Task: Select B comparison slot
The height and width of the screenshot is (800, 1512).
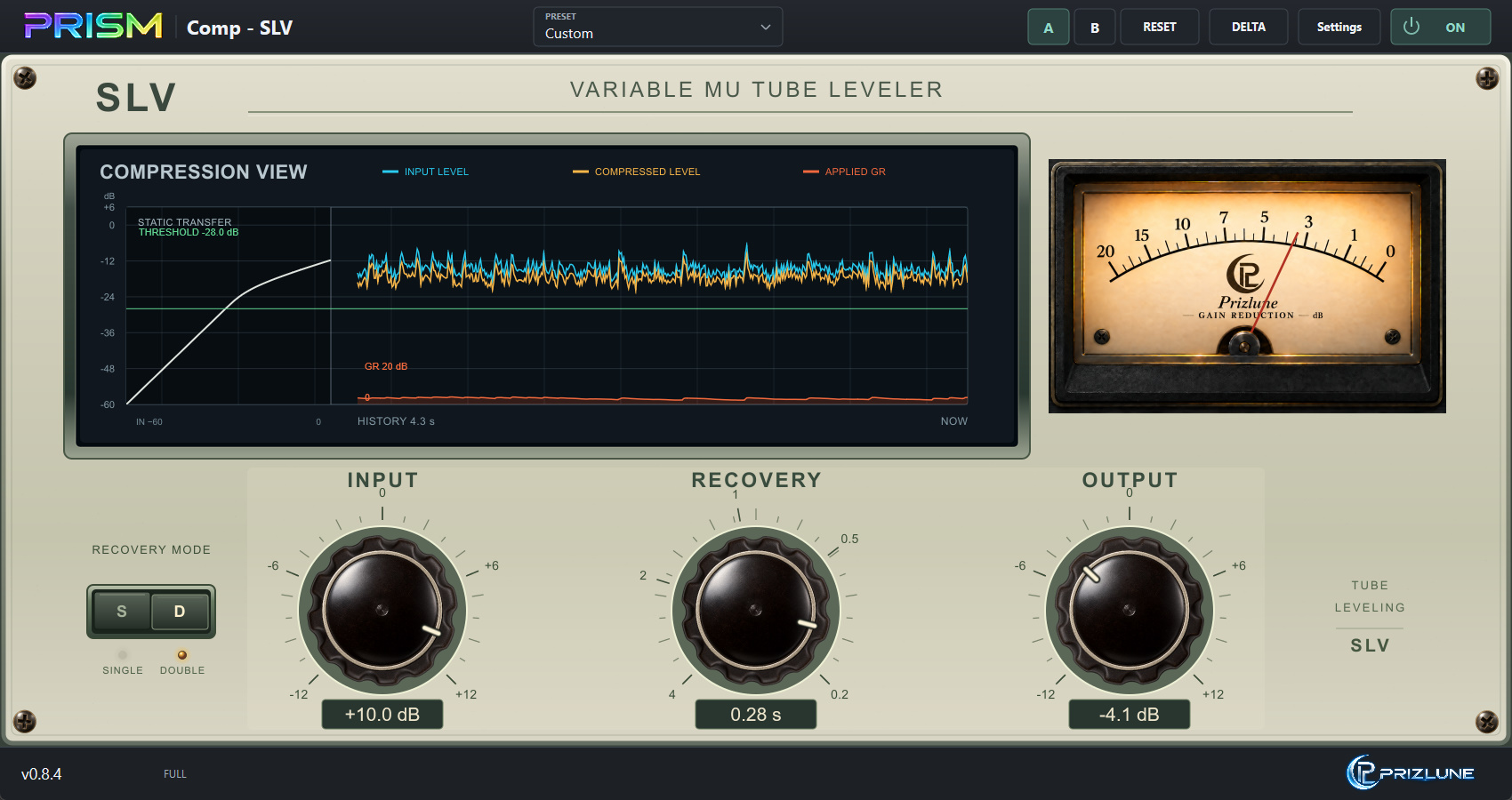Action: point(1095,27)
